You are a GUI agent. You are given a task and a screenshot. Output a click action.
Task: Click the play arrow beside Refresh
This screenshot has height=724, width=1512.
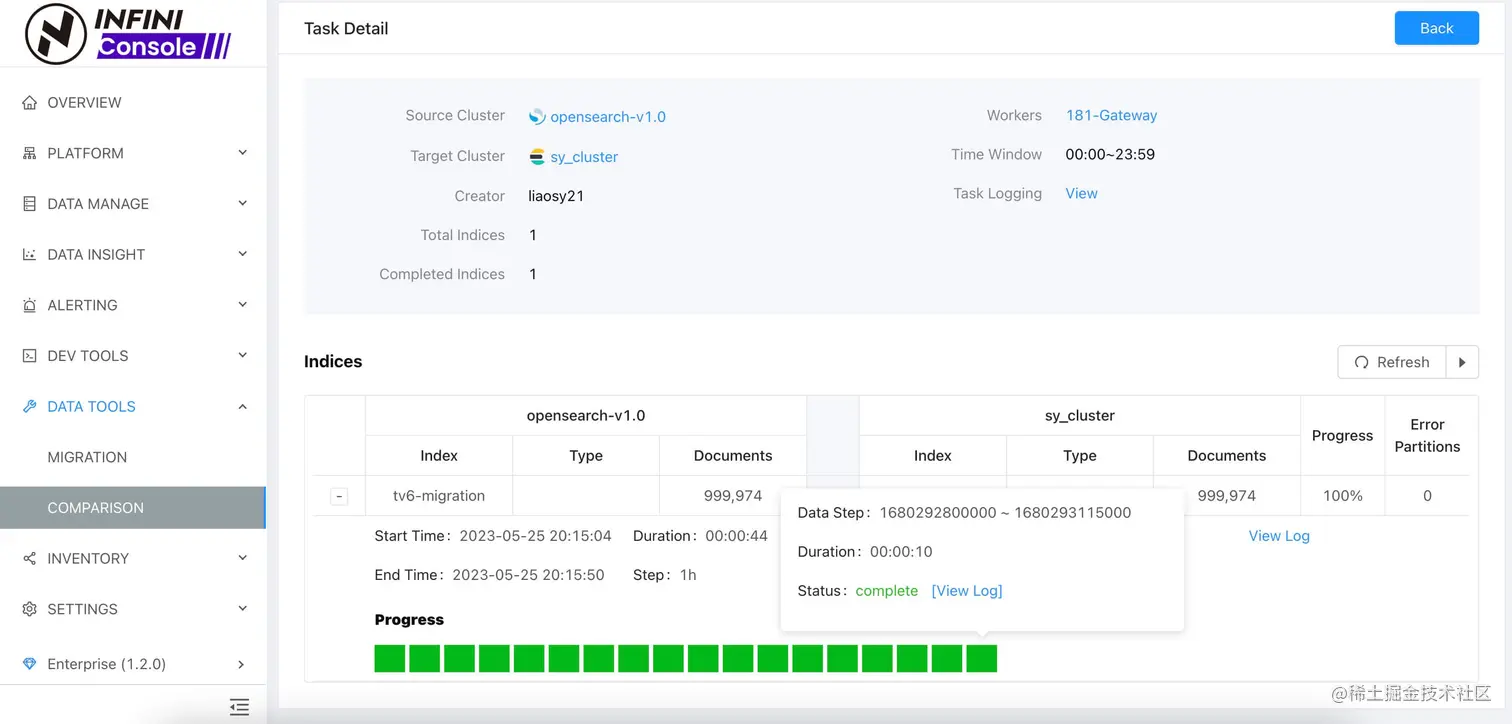(x=1462, y=362)
